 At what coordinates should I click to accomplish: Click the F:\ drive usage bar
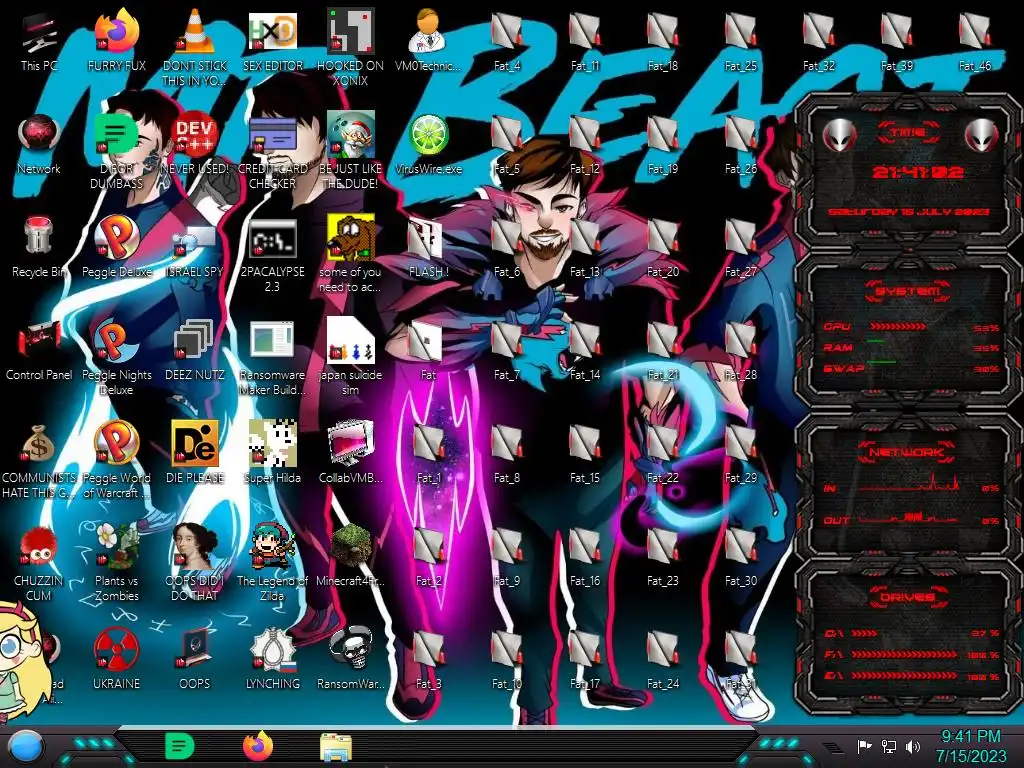[x=904, y=654]
